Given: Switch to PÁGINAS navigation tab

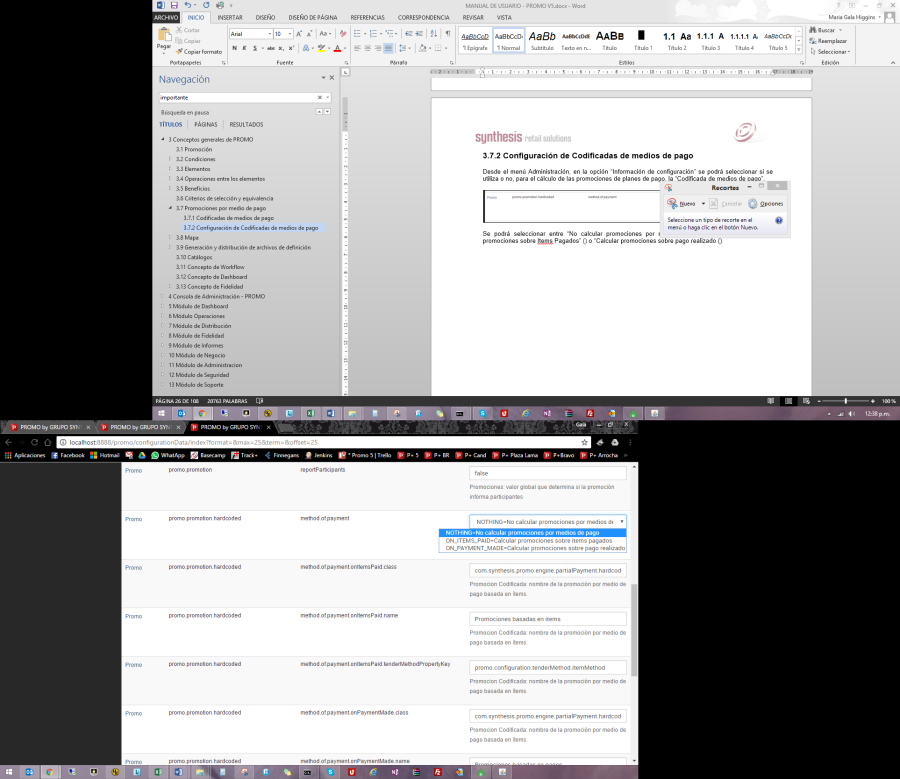Looking at the screenshot, I should (x=205, y=125).
